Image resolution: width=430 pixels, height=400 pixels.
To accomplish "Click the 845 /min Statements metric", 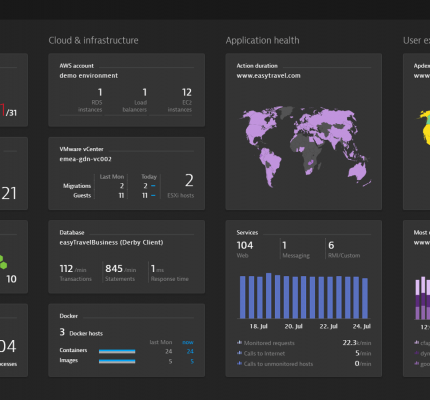I will (x=120, y=269).
